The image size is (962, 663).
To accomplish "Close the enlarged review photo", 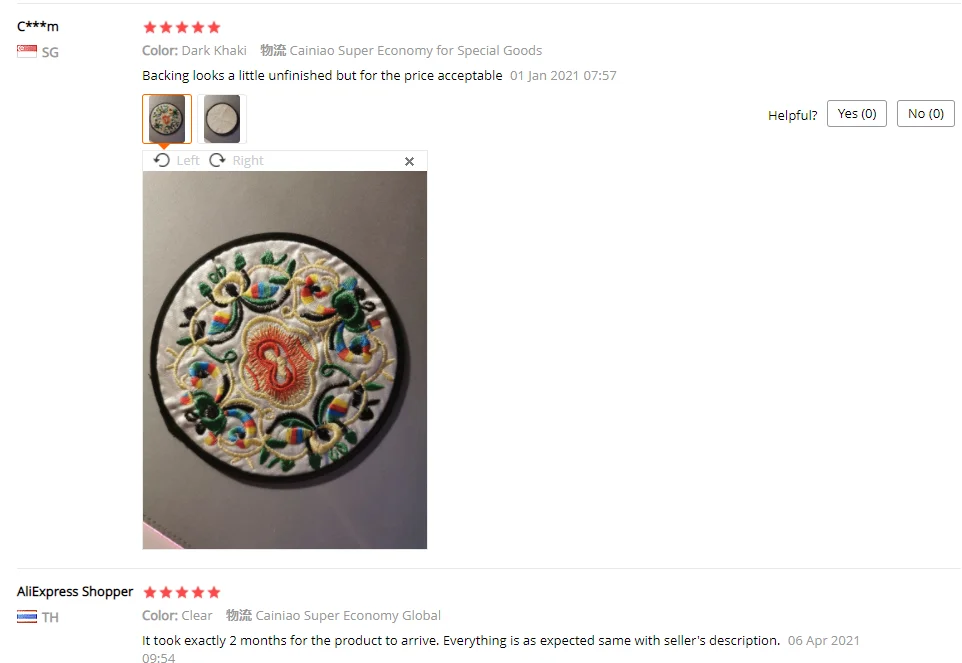I will (x=409, y=161).
